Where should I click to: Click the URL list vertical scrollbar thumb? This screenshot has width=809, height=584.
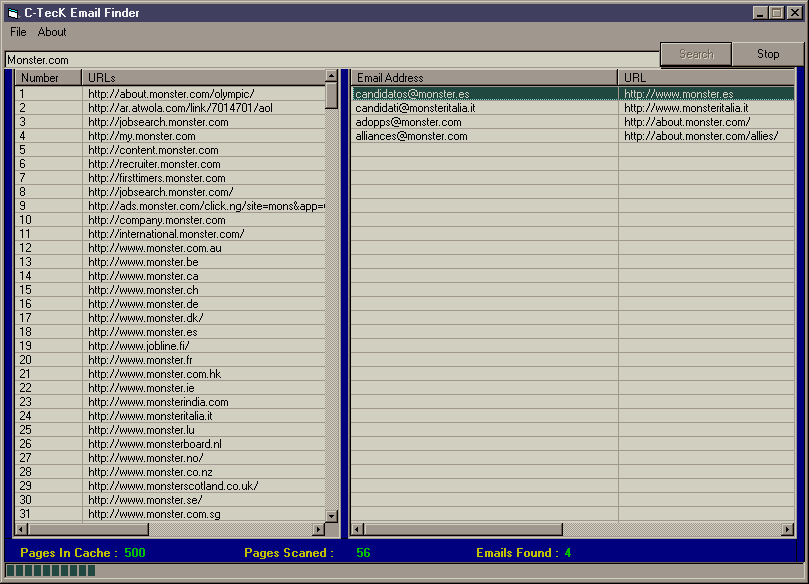(x=332, y=96)
